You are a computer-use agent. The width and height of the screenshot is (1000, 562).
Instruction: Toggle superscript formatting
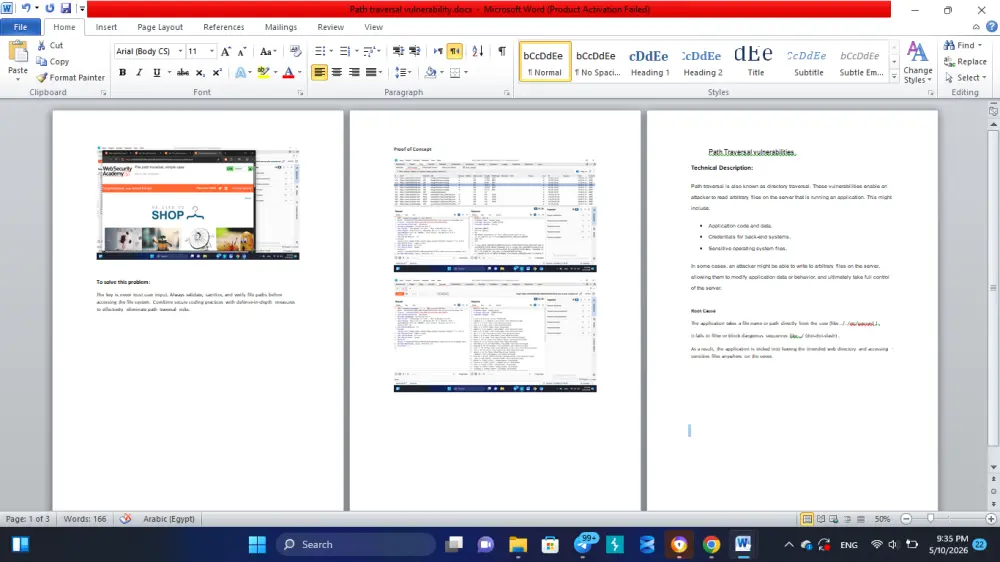point(217,73)
